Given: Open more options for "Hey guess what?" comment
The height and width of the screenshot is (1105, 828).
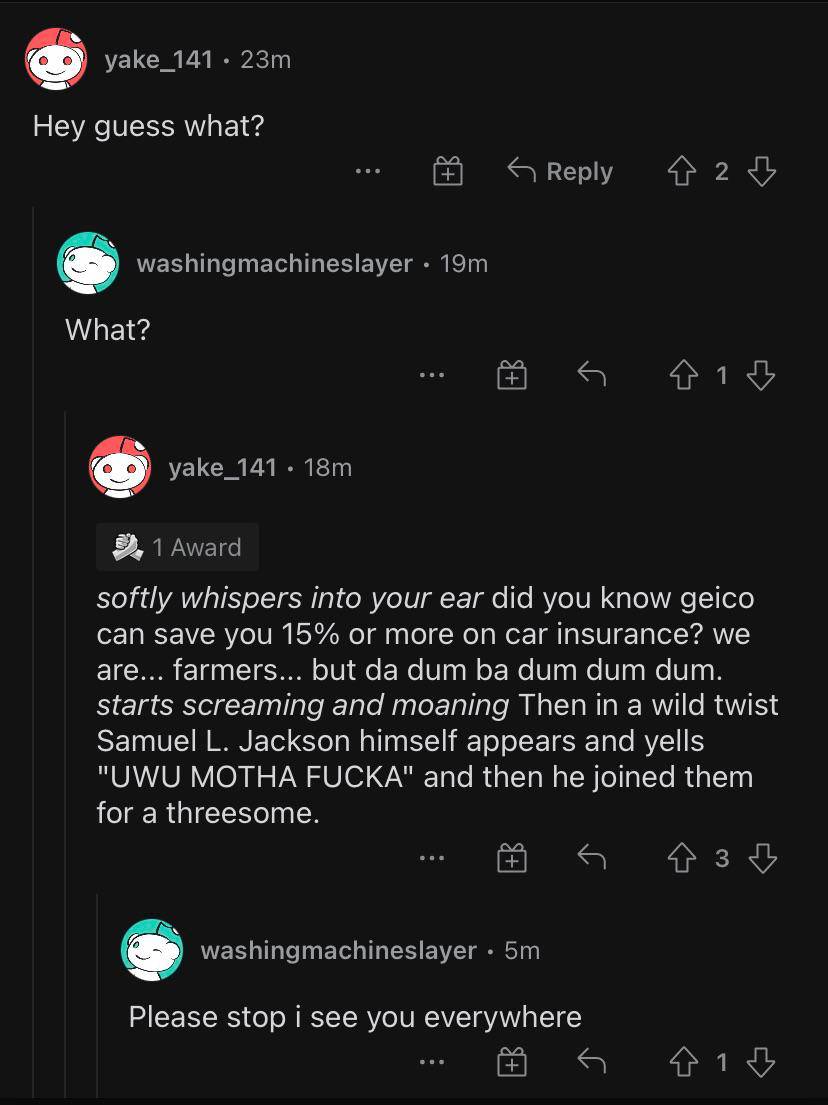Looking at the screenshot, I should point(368,171).
